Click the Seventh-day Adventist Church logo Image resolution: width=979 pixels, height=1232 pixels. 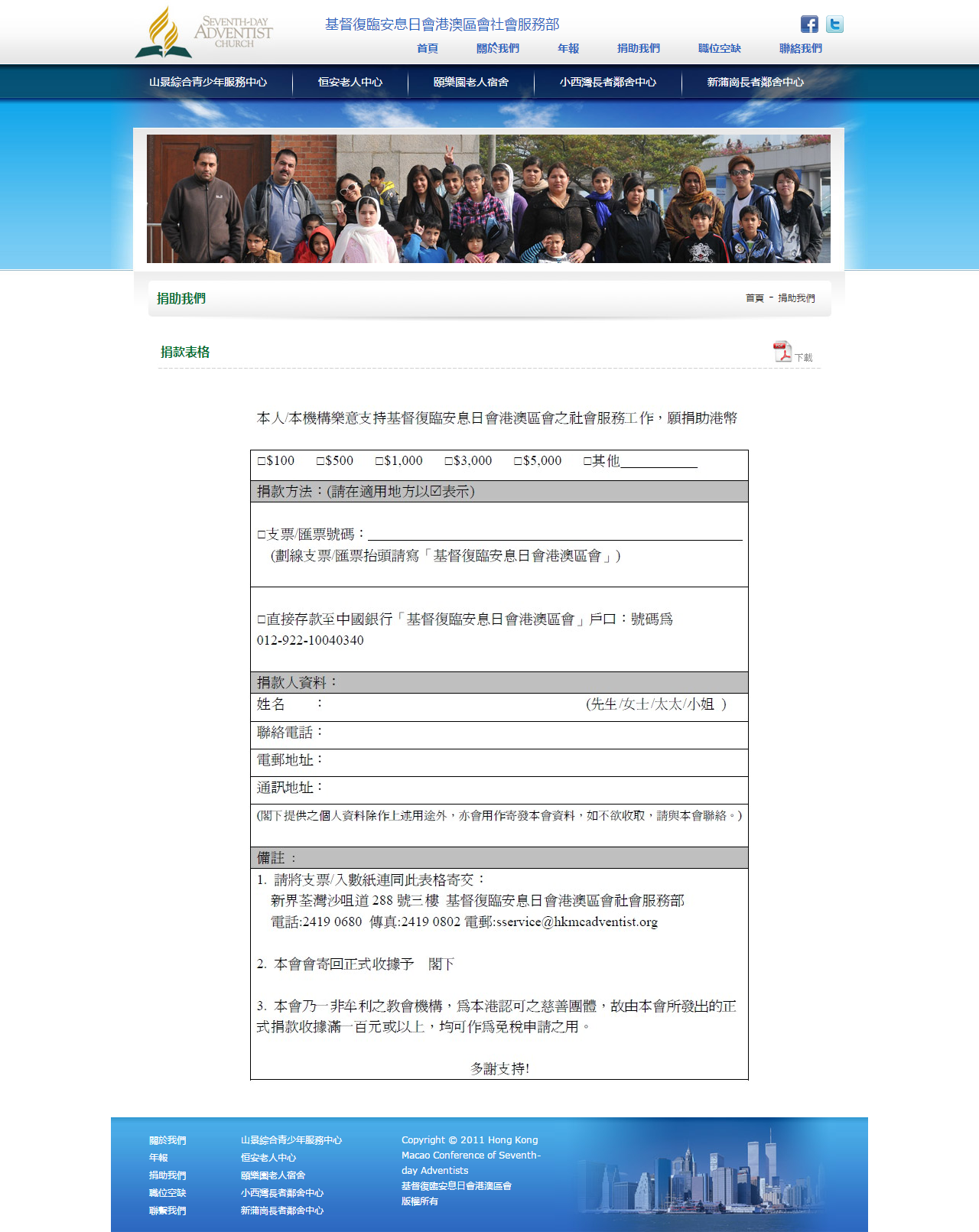203,32
